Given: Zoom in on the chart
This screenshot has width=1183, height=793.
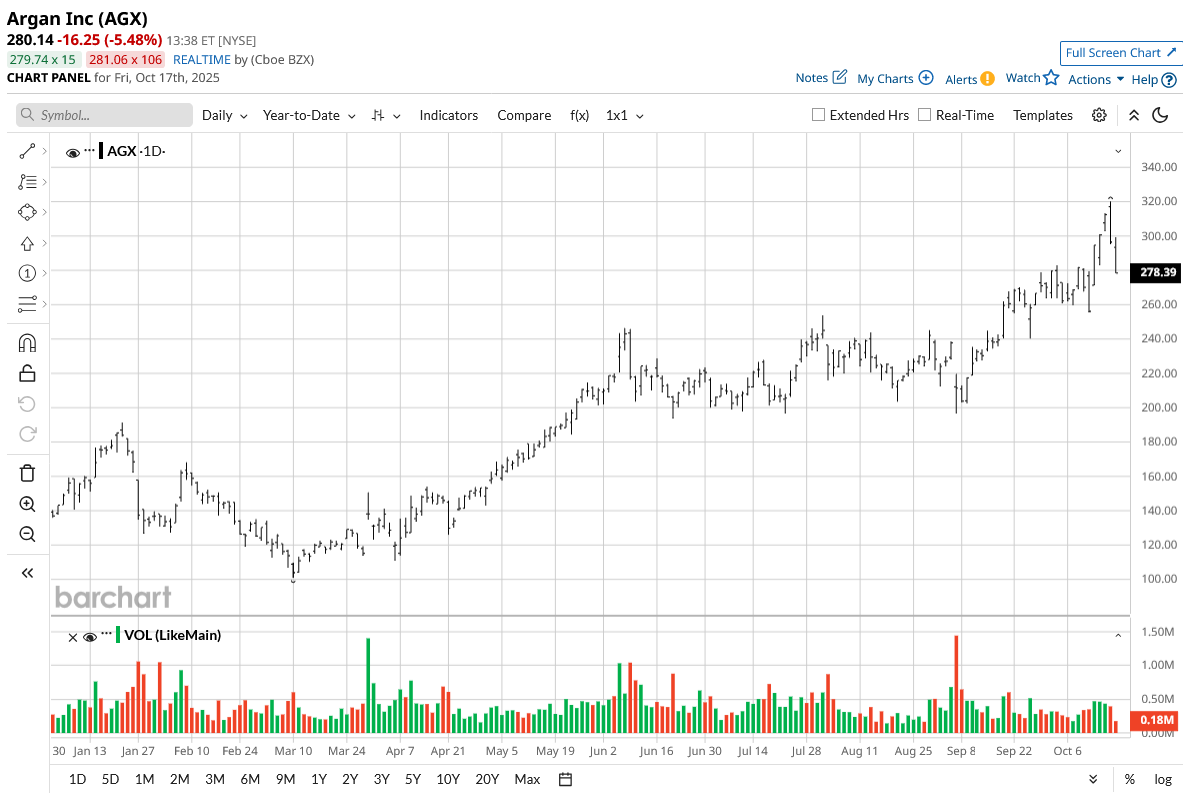Looking at the screenshot, I should (27, 504).
